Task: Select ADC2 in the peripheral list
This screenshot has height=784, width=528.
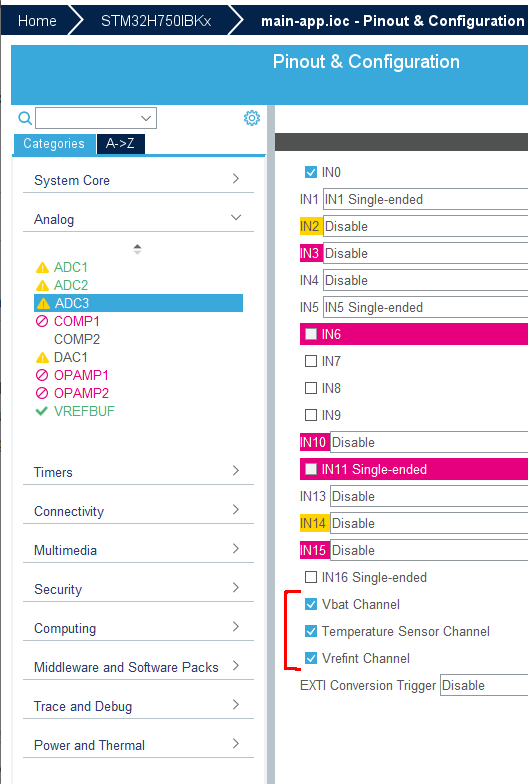Action: pyautogui.click(x=70, y=285)
